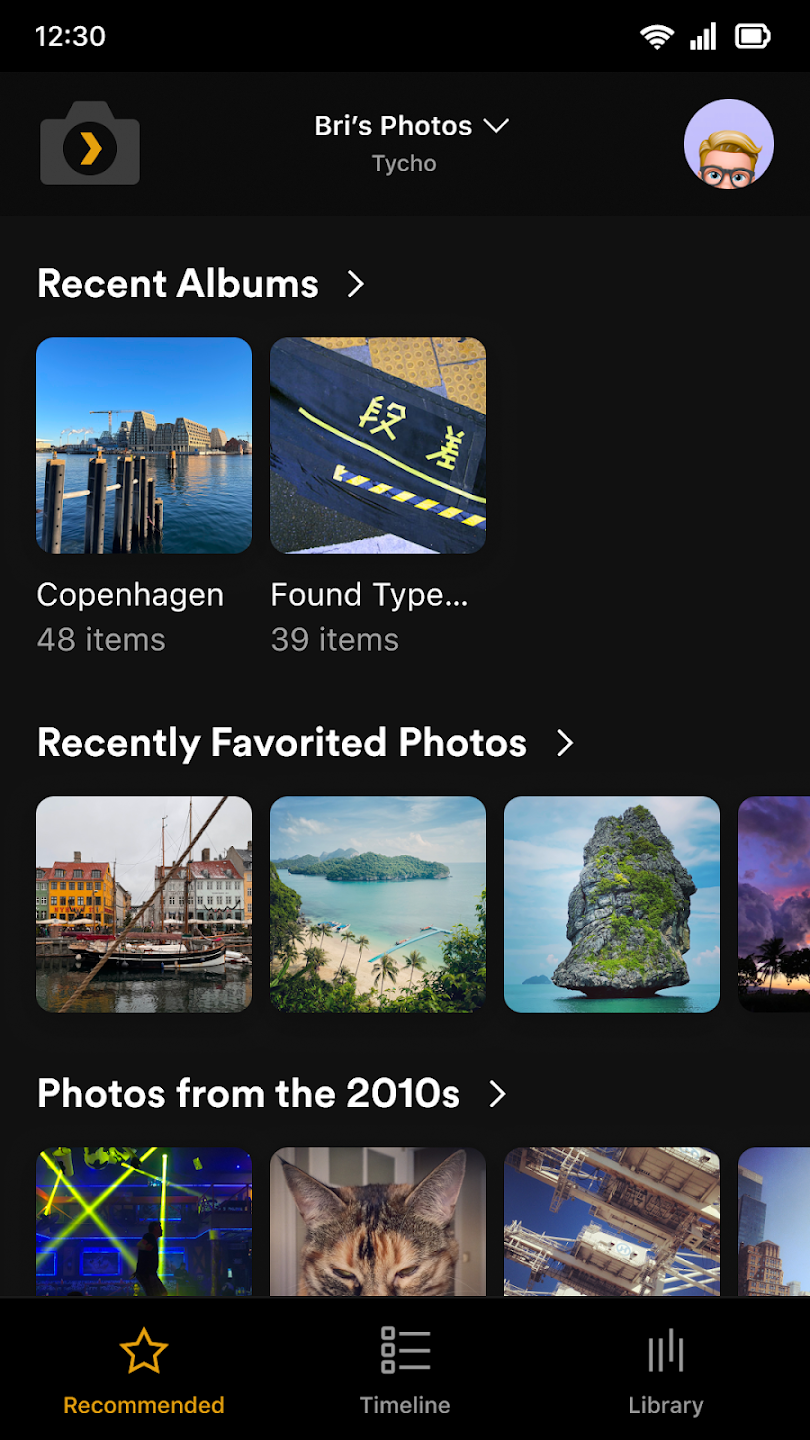Open the cat photo from the 2010s
Image resolution: width=810 pixels, height=1440 pixels.
[378, 1222]
